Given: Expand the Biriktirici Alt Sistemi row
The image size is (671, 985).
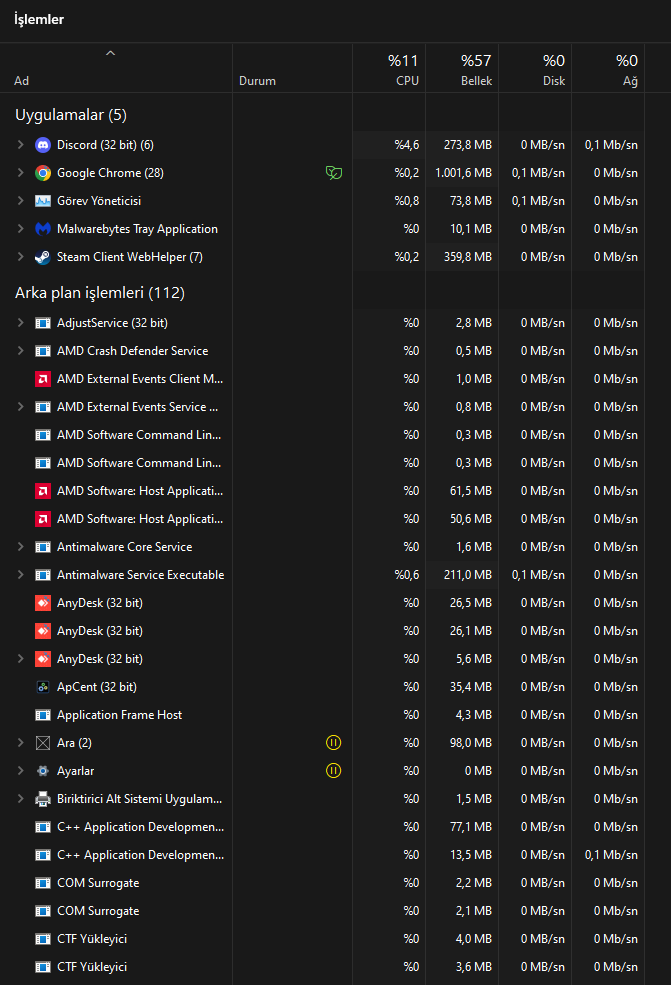Looking at the screenshot, I should 20,799.
